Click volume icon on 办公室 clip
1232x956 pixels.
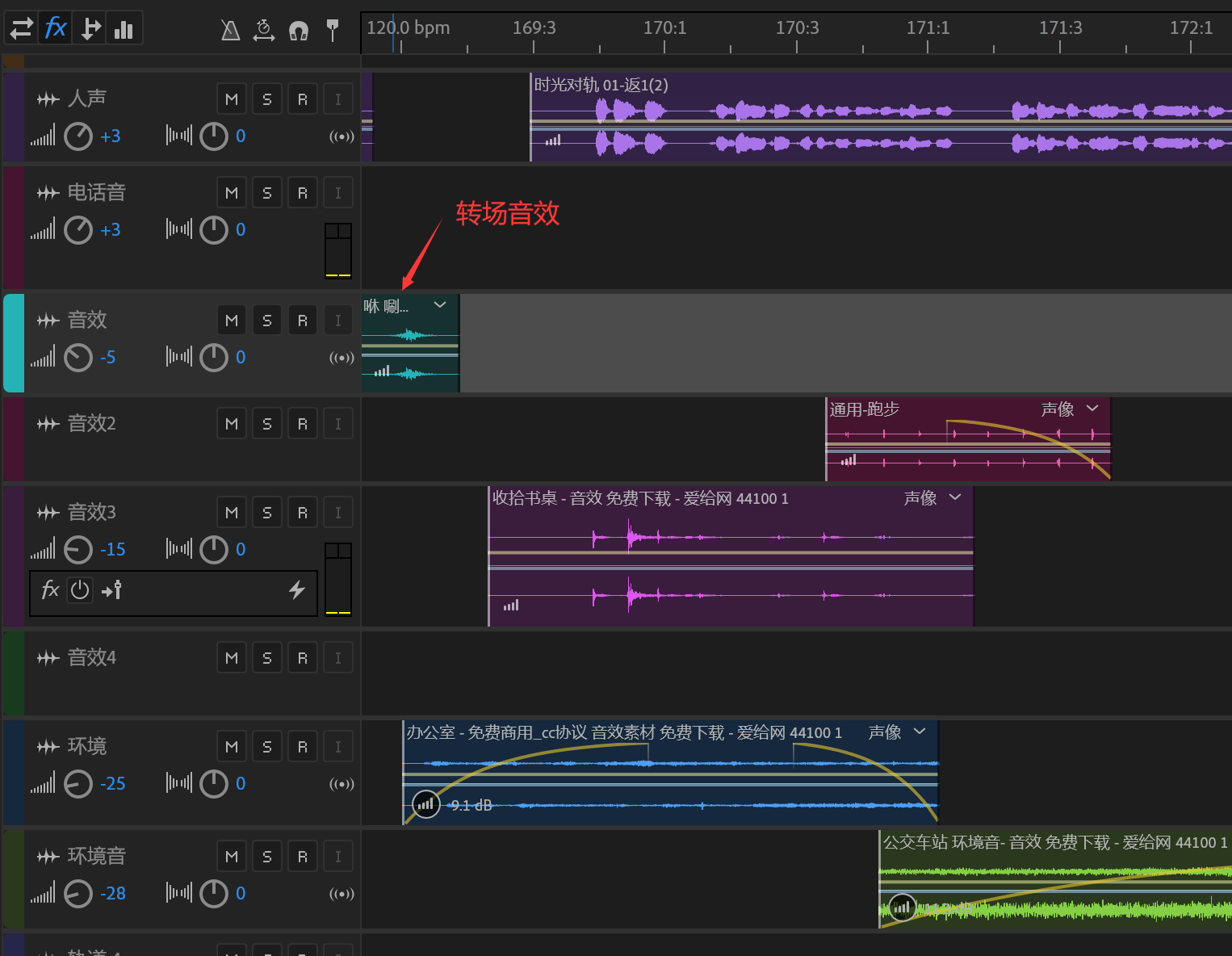pos(426,804)
